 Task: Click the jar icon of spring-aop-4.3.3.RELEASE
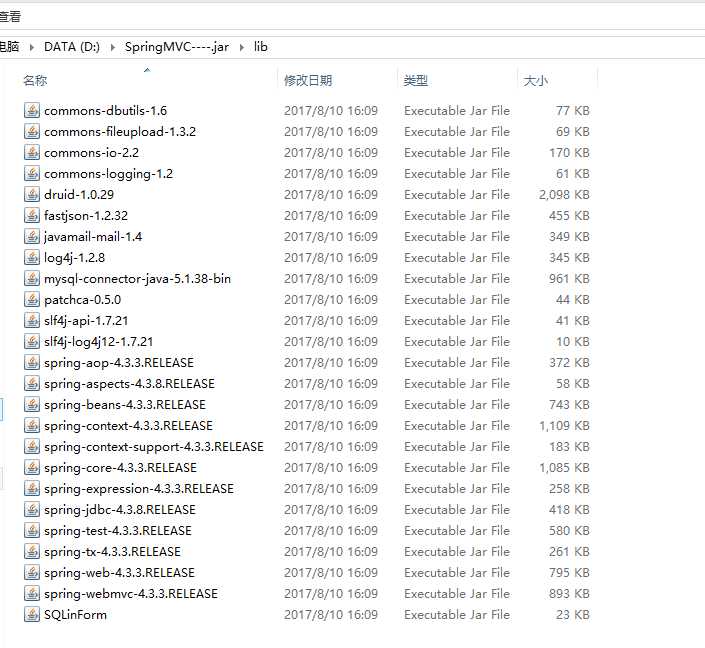[31, 362]
